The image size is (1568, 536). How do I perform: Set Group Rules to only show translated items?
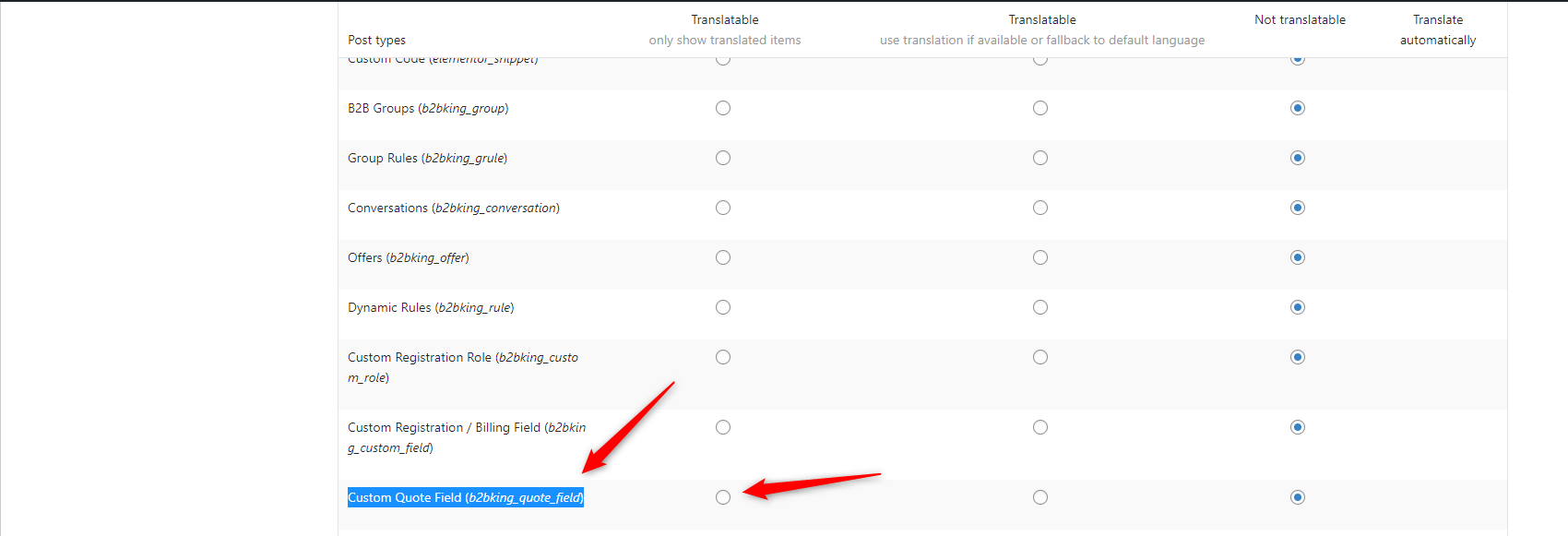pos(723,158)
